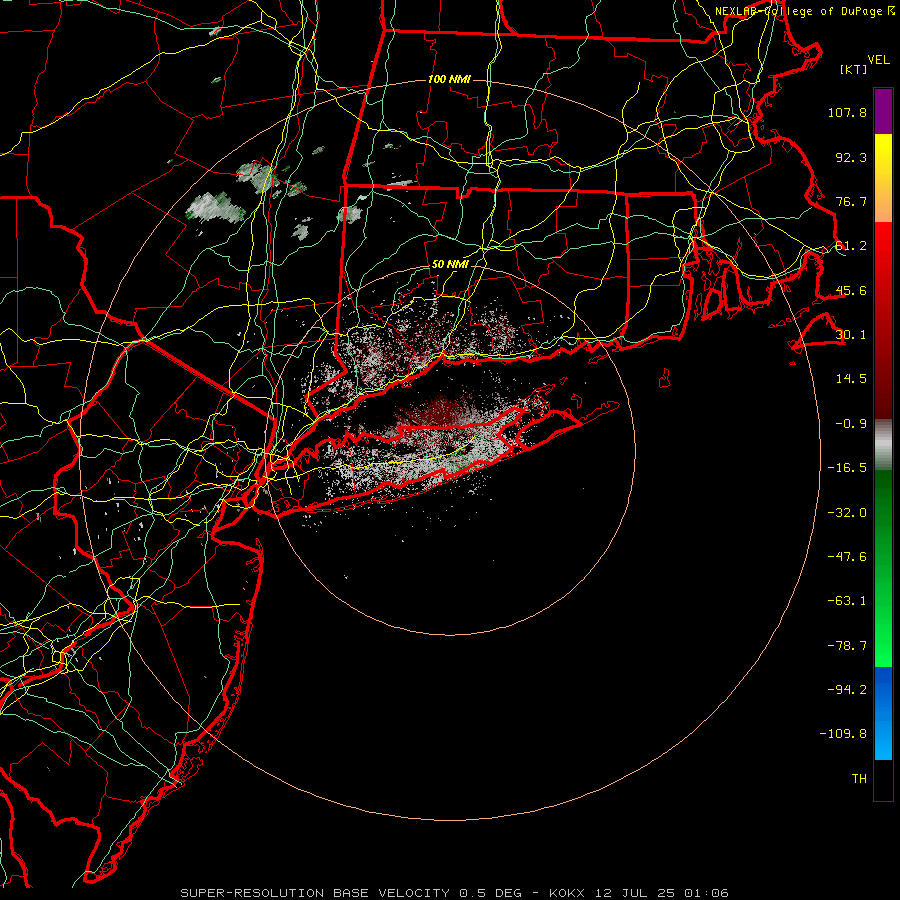Click the 100 NMI range ring label
900x900 pixels.
pyautogui.click(x=449, y=79)
